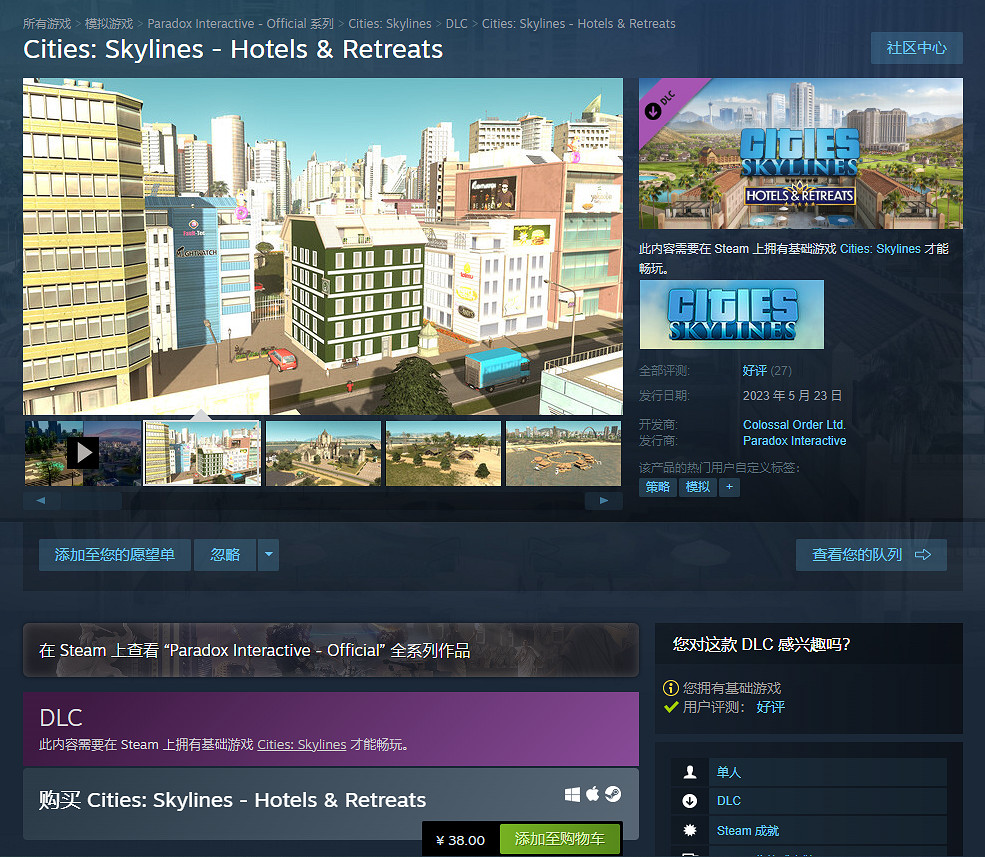This screenshot has height=857, width=985.
Task: Click the plus icon to add a tag
Action: pos(728,487)
